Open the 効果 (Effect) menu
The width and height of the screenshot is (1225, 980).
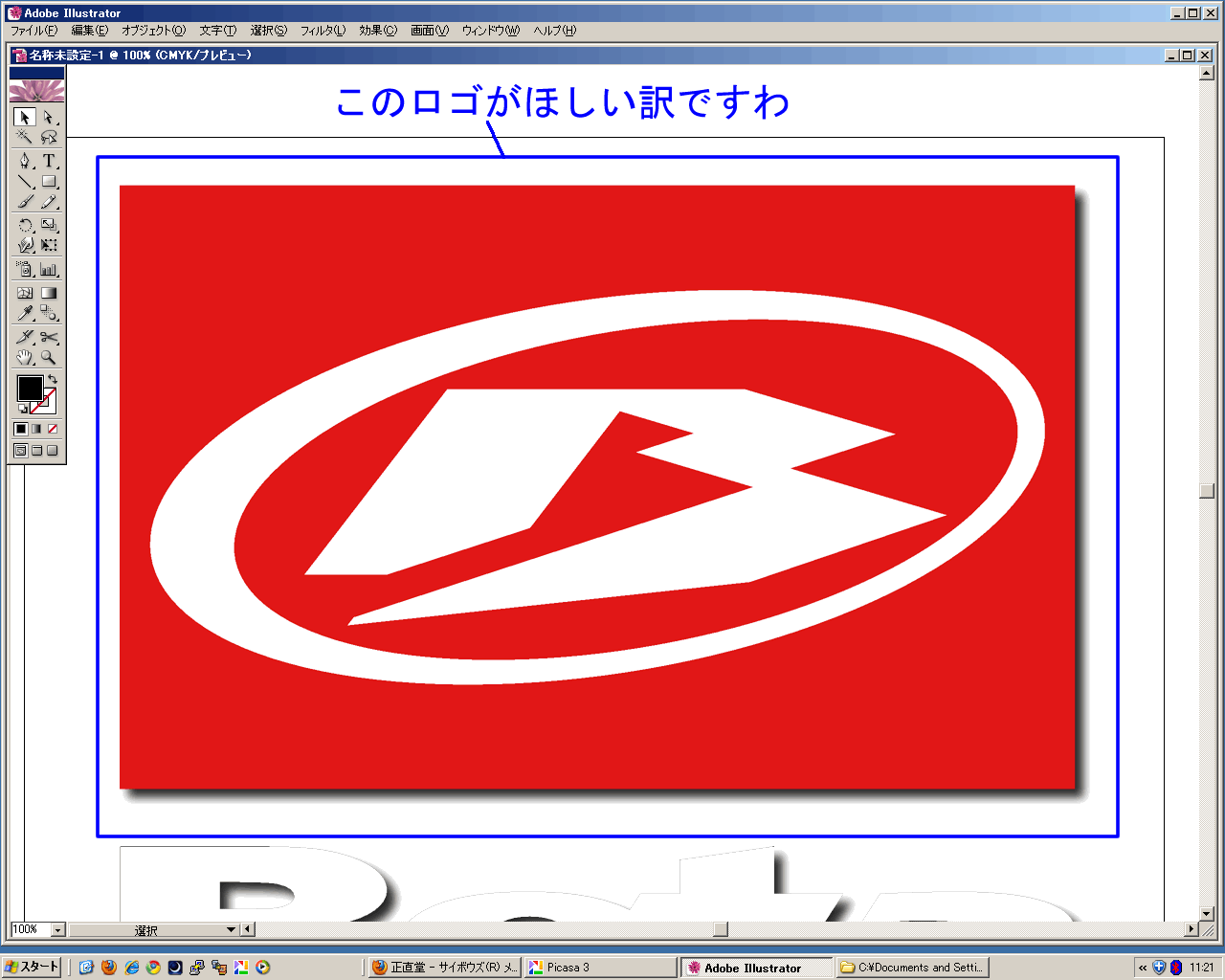click(378, 31)
